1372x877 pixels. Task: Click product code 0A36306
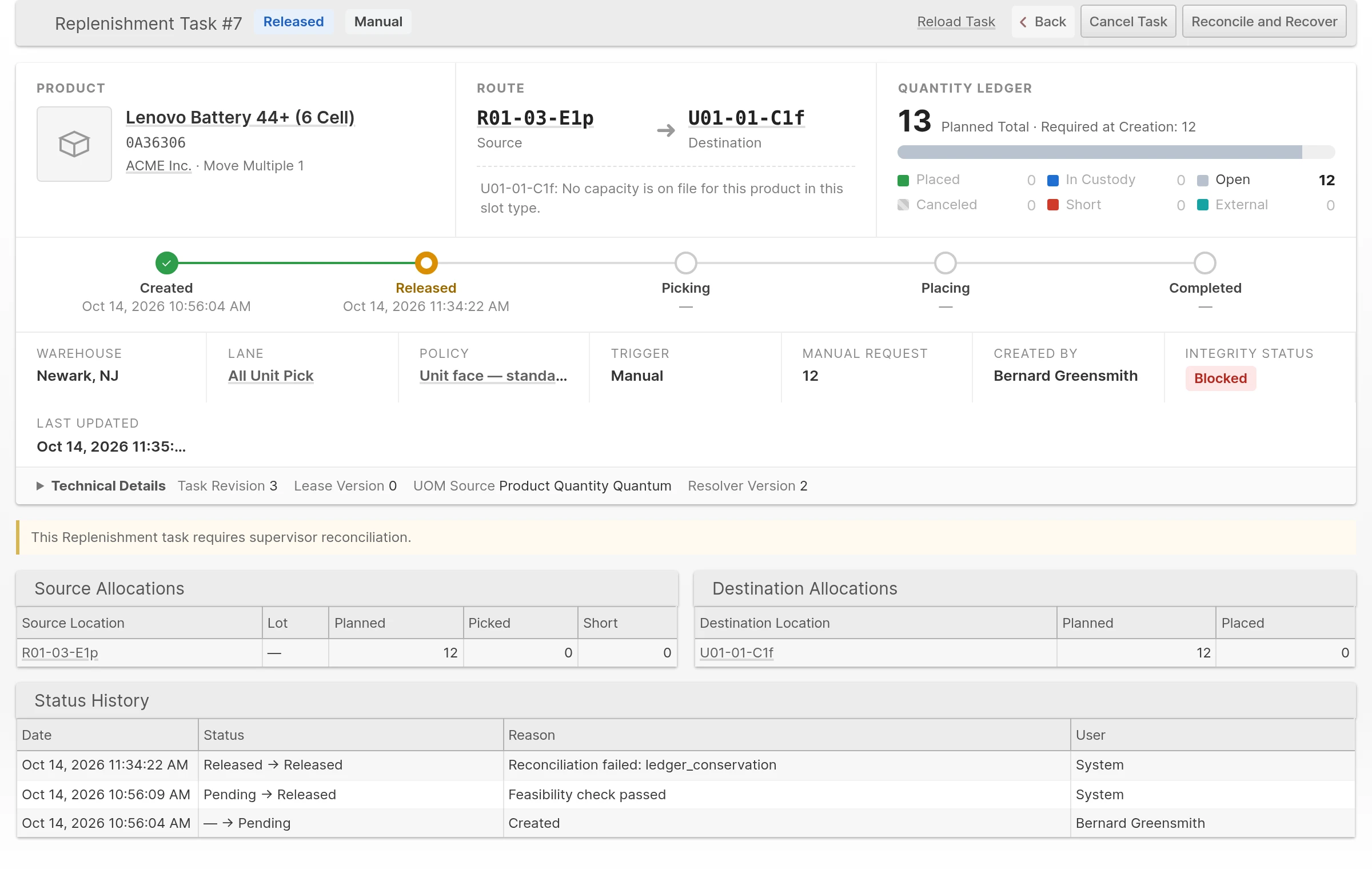155,142
